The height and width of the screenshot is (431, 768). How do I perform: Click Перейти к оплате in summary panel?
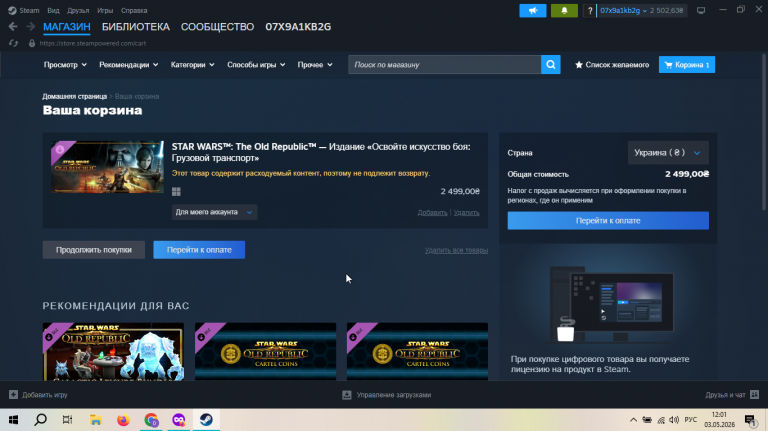[x=608, y=220]
